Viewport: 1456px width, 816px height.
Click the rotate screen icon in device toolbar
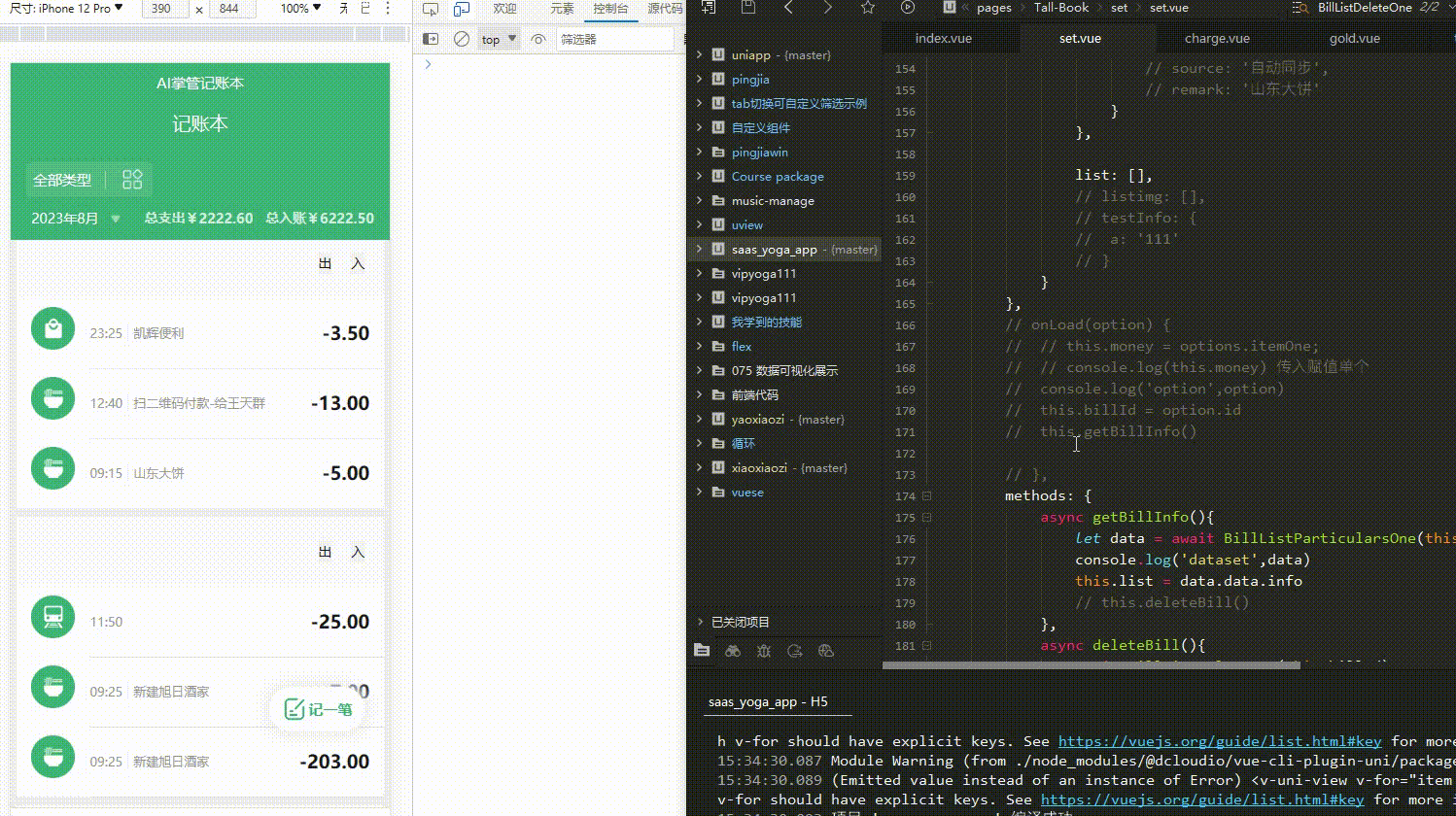tap(365, 8)
